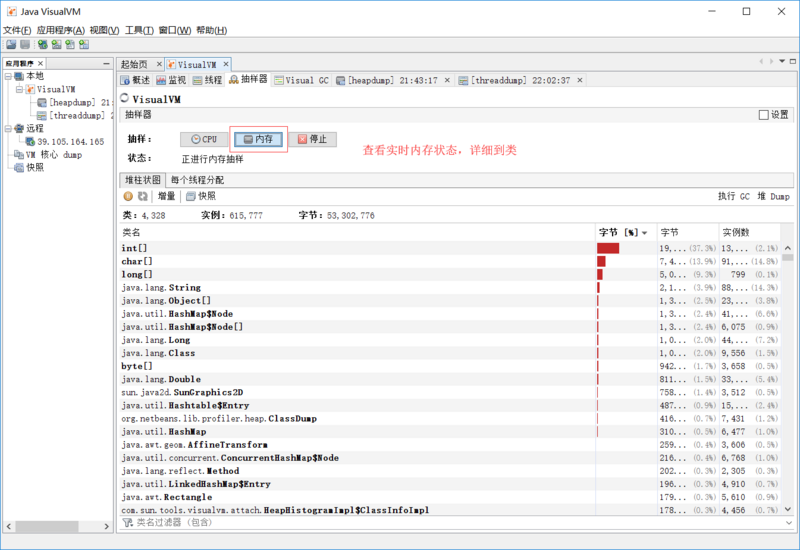The image size is (800, 550).
Task: Collapse the VisualVM tree node
Action: coord(19,89)
